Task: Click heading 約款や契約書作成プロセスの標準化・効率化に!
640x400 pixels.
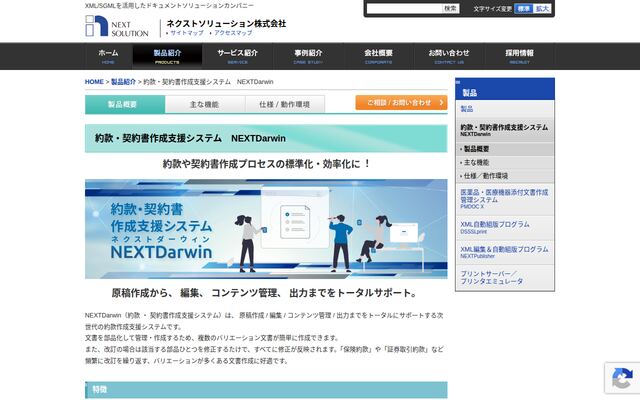Action: tap(266, 164)
